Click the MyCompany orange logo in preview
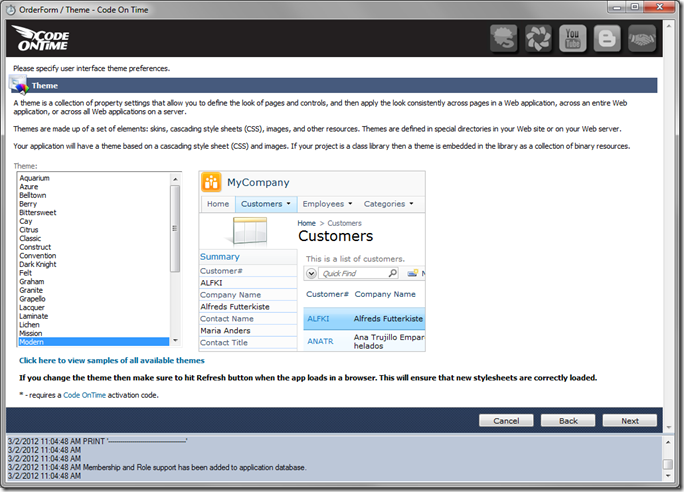 (x=211, y=182)
